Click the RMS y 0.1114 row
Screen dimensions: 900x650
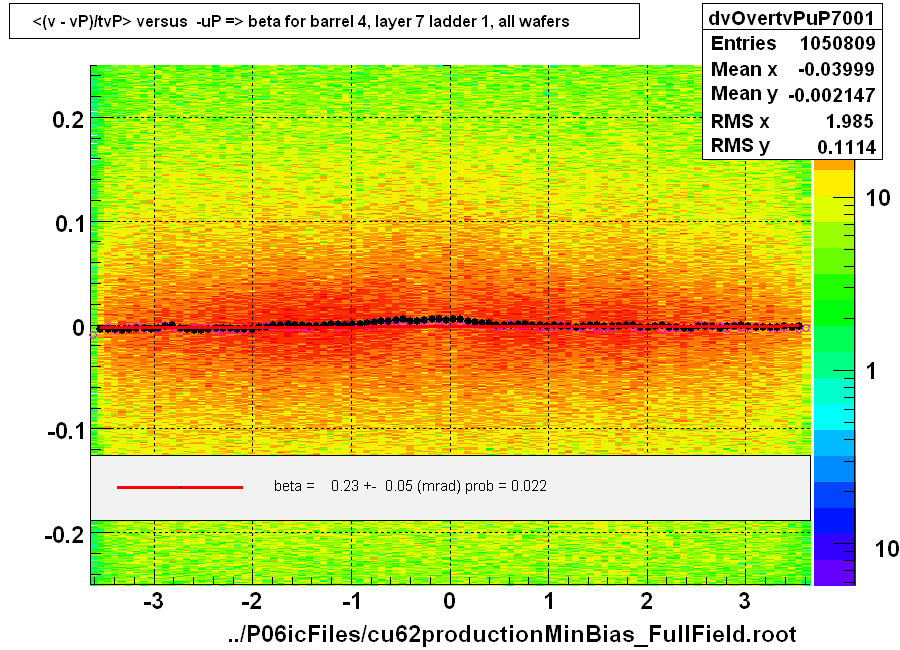pyautogui.click(x=793, y=146)
